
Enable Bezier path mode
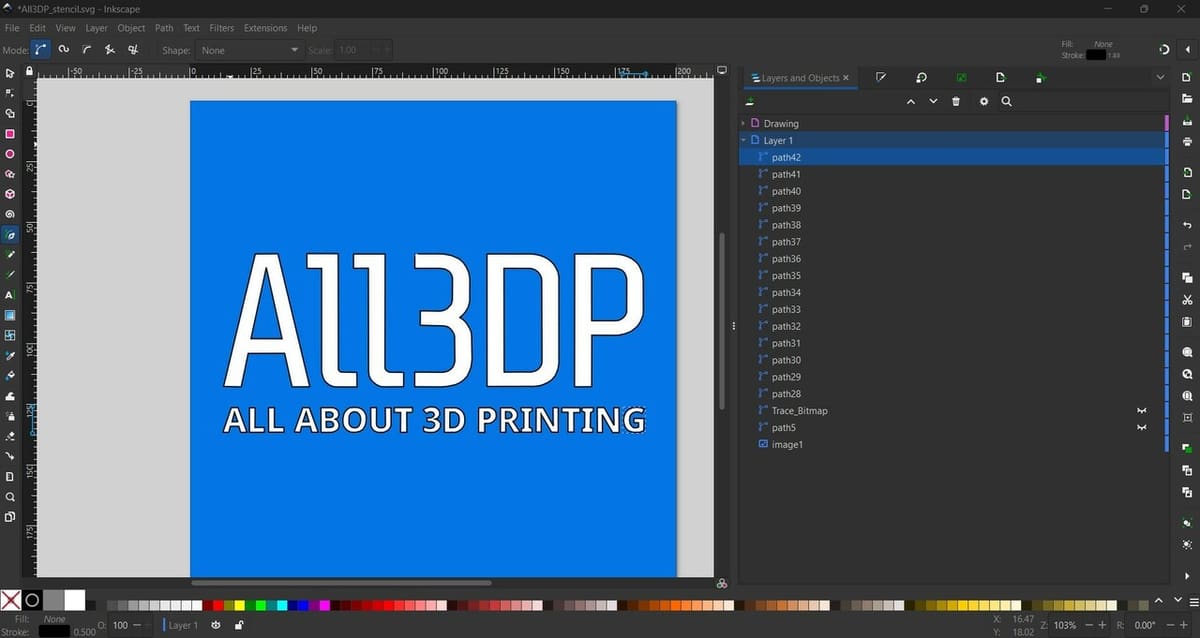(x=41, y=49)
